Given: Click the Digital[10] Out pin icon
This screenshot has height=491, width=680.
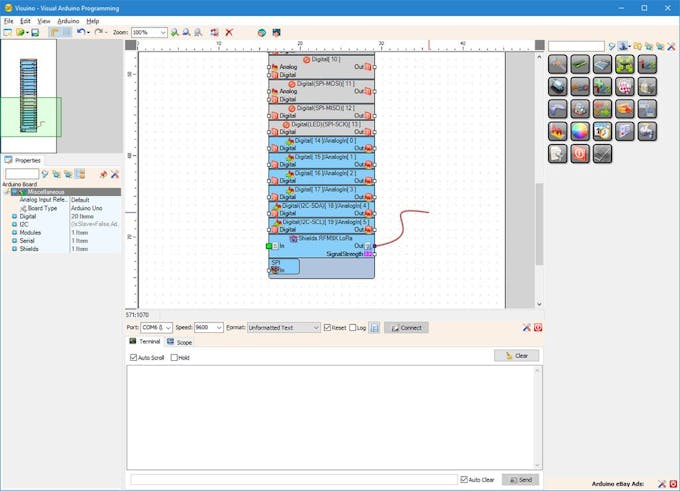Looking at the screenshot, I should pos(368,67).
